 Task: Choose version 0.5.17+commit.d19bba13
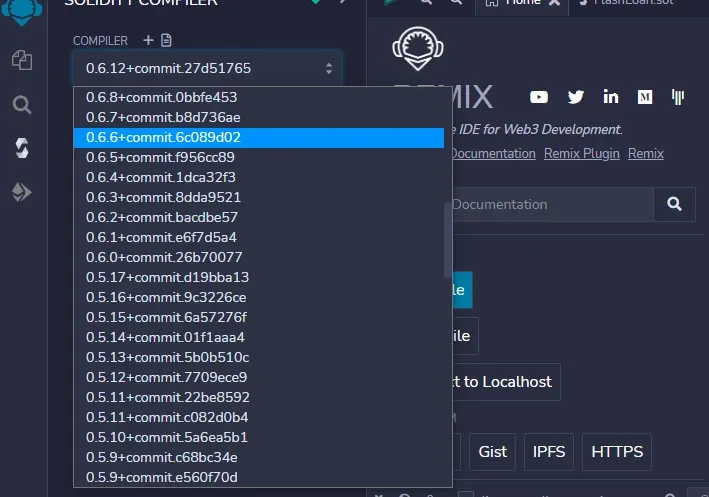click(259, 277)
